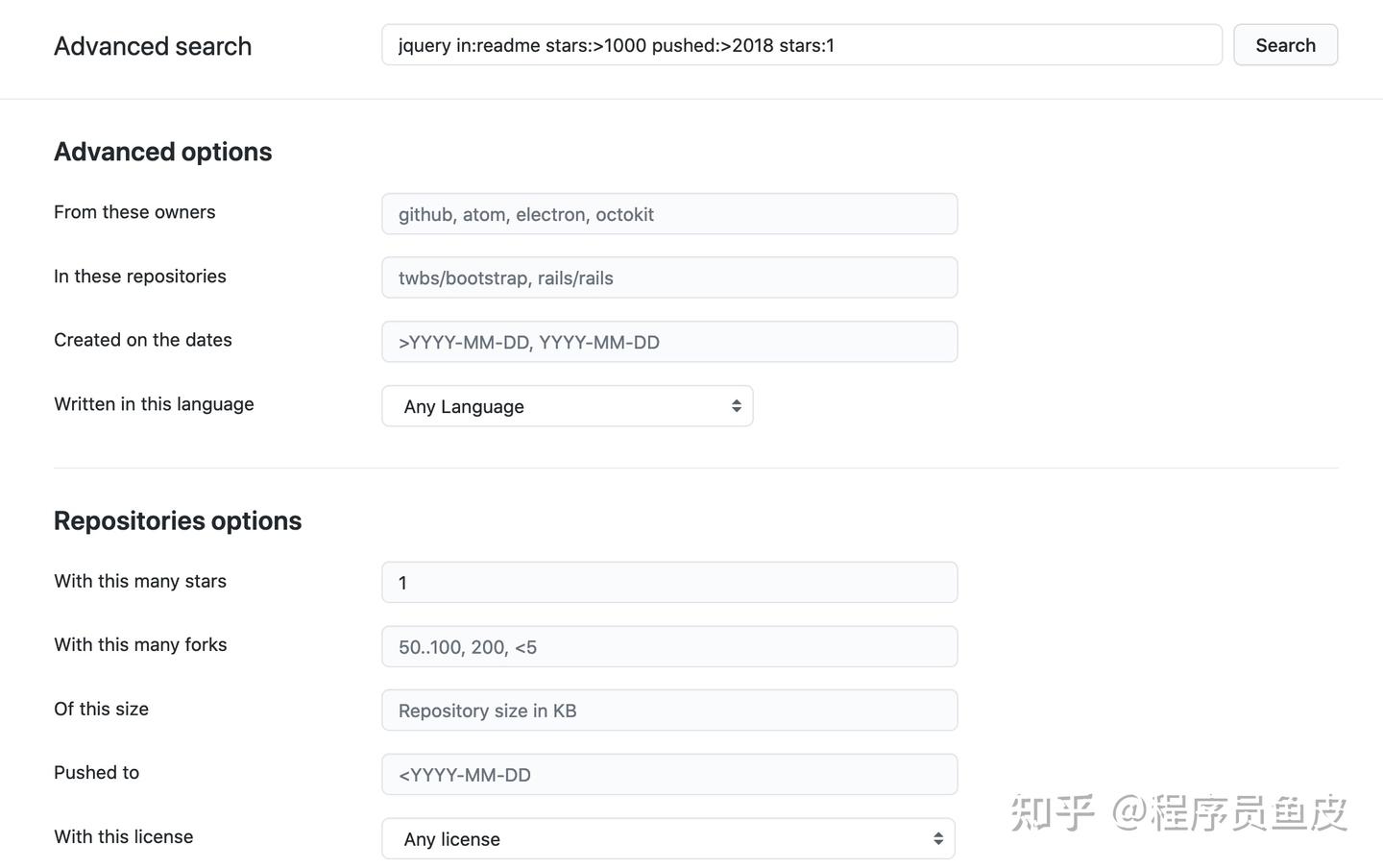This screenshot has height=868, width=1383.
Task: Open the Any Language dropdown
Action: 567,406
